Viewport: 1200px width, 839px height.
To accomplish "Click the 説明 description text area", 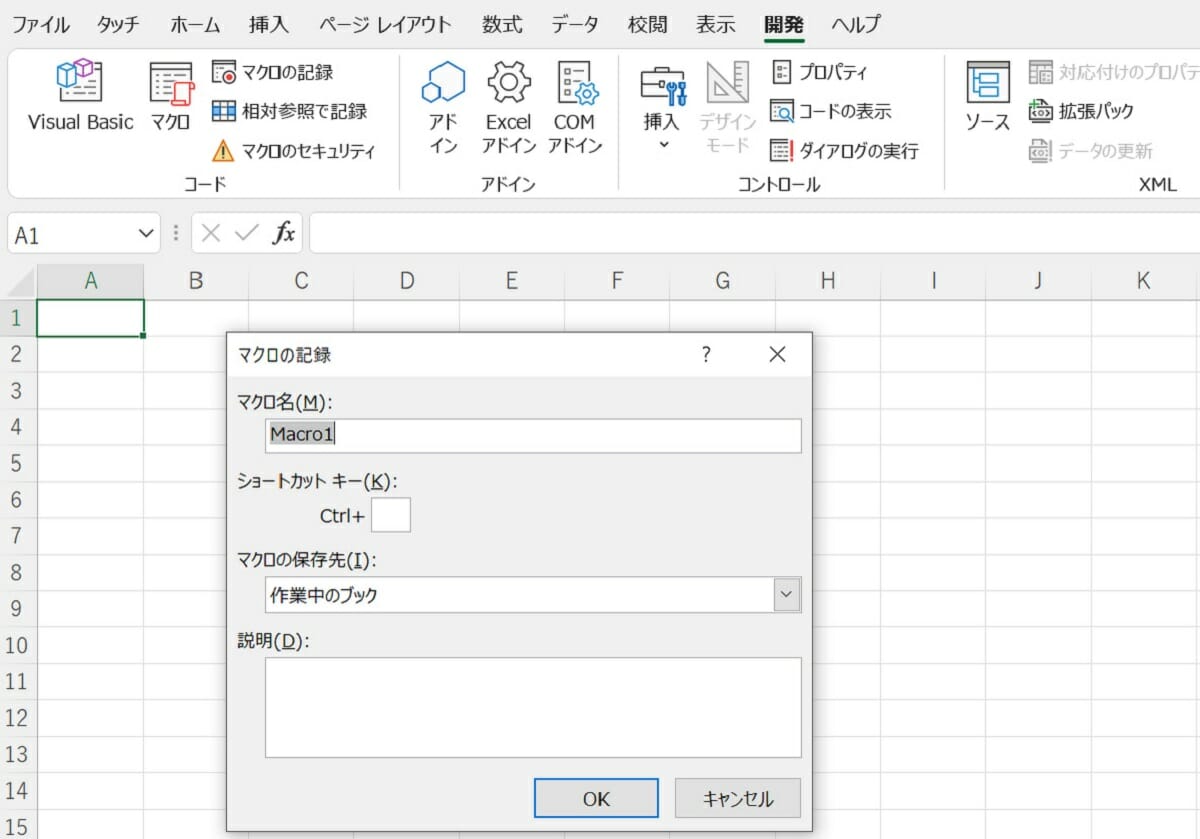I will pos(533,707).
